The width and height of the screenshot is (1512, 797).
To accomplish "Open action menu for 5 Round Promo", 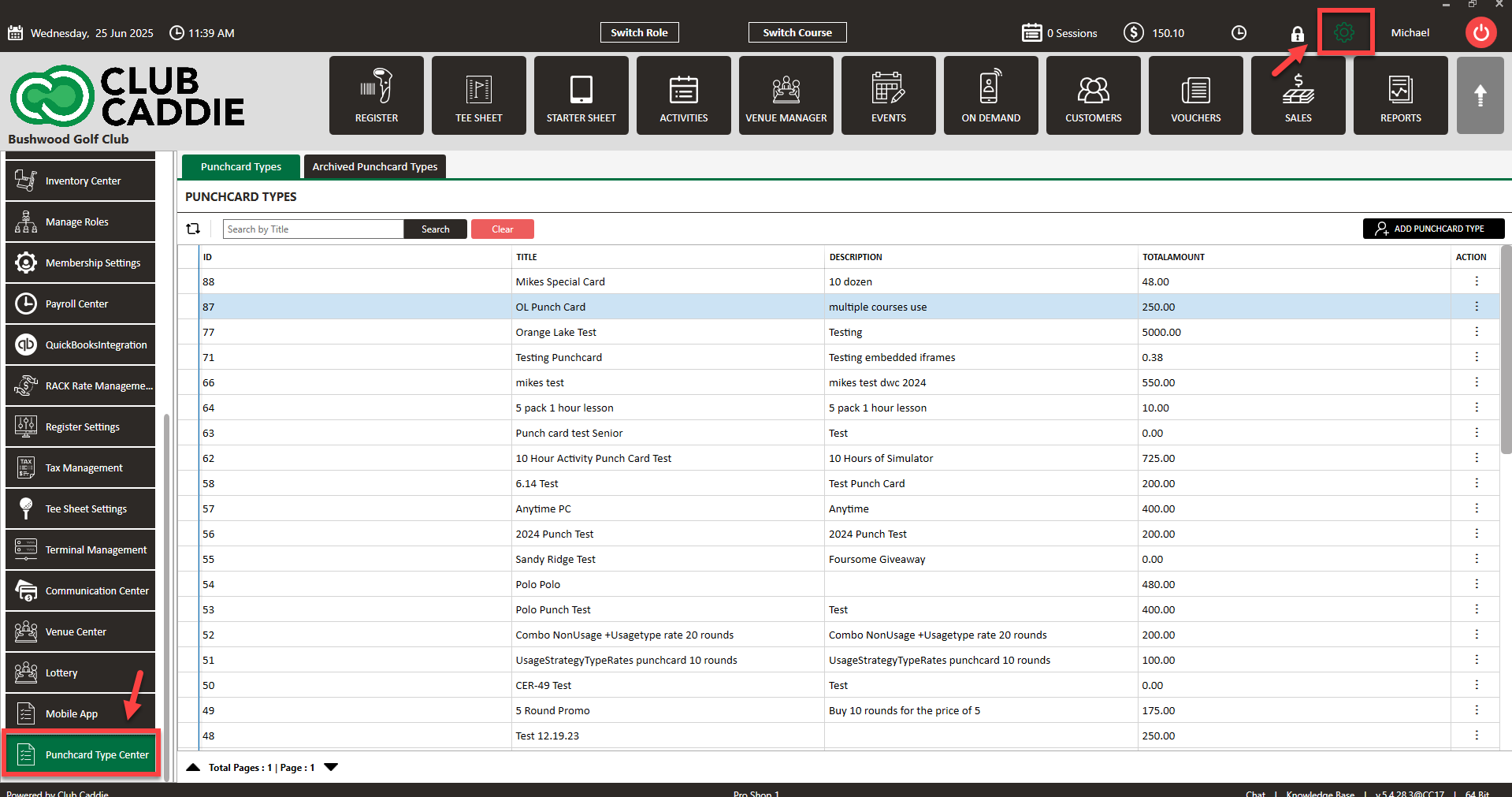I will 1477,710.
